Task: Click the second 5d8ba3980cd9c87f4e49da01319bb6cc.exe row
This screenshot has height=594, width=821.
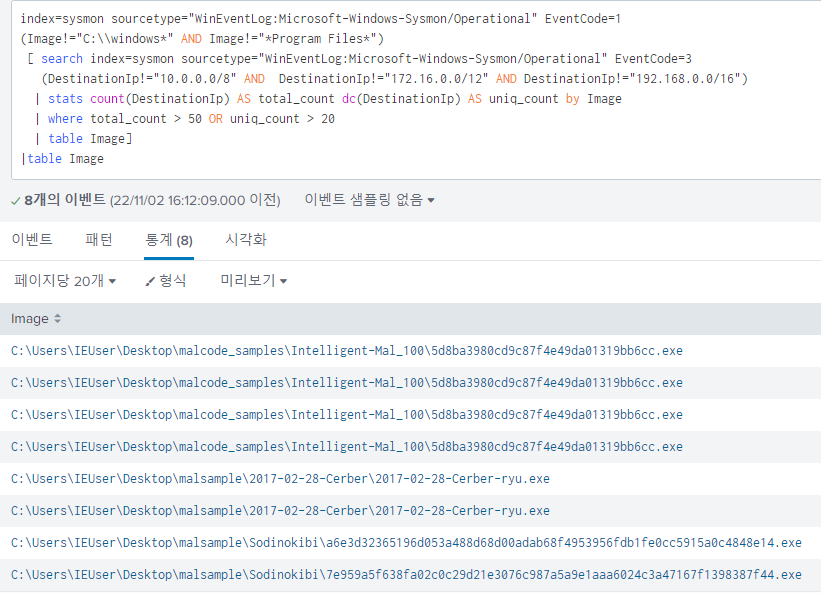Action: [410, 383]
